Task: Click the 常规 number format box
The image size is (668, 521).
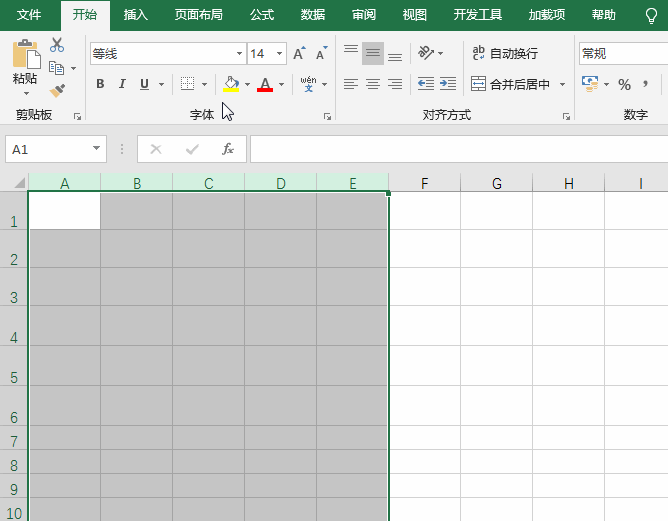Action: 623,53
